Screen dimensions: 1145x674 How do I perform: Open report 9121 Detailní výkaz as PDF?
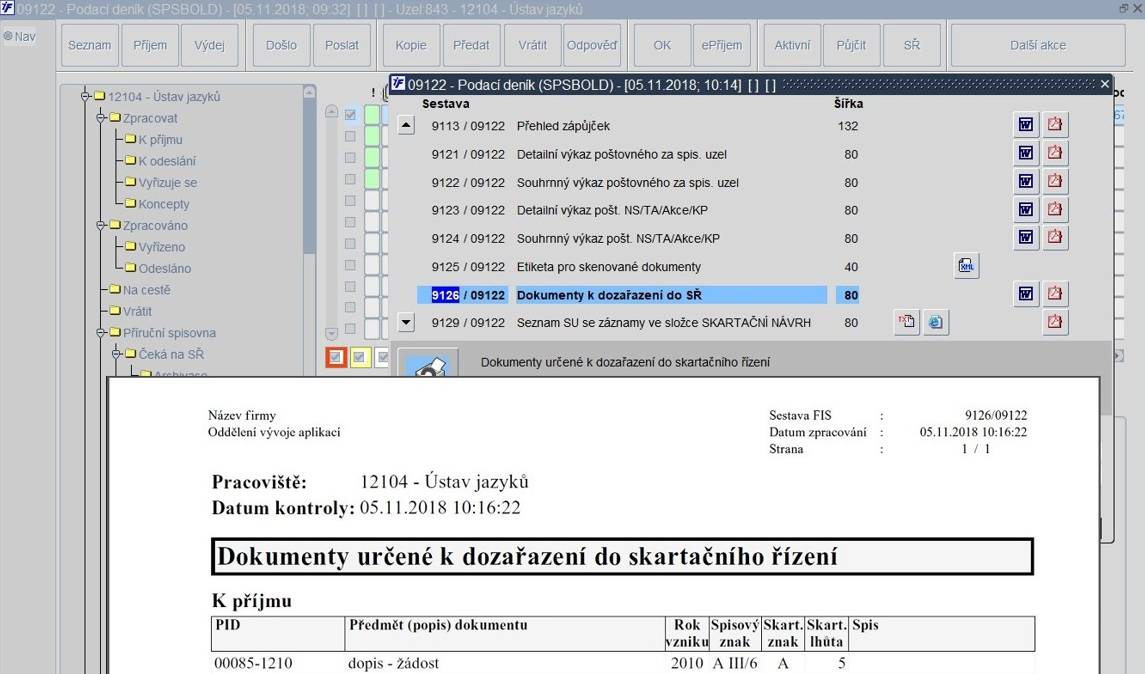[x=1055, y=153]
